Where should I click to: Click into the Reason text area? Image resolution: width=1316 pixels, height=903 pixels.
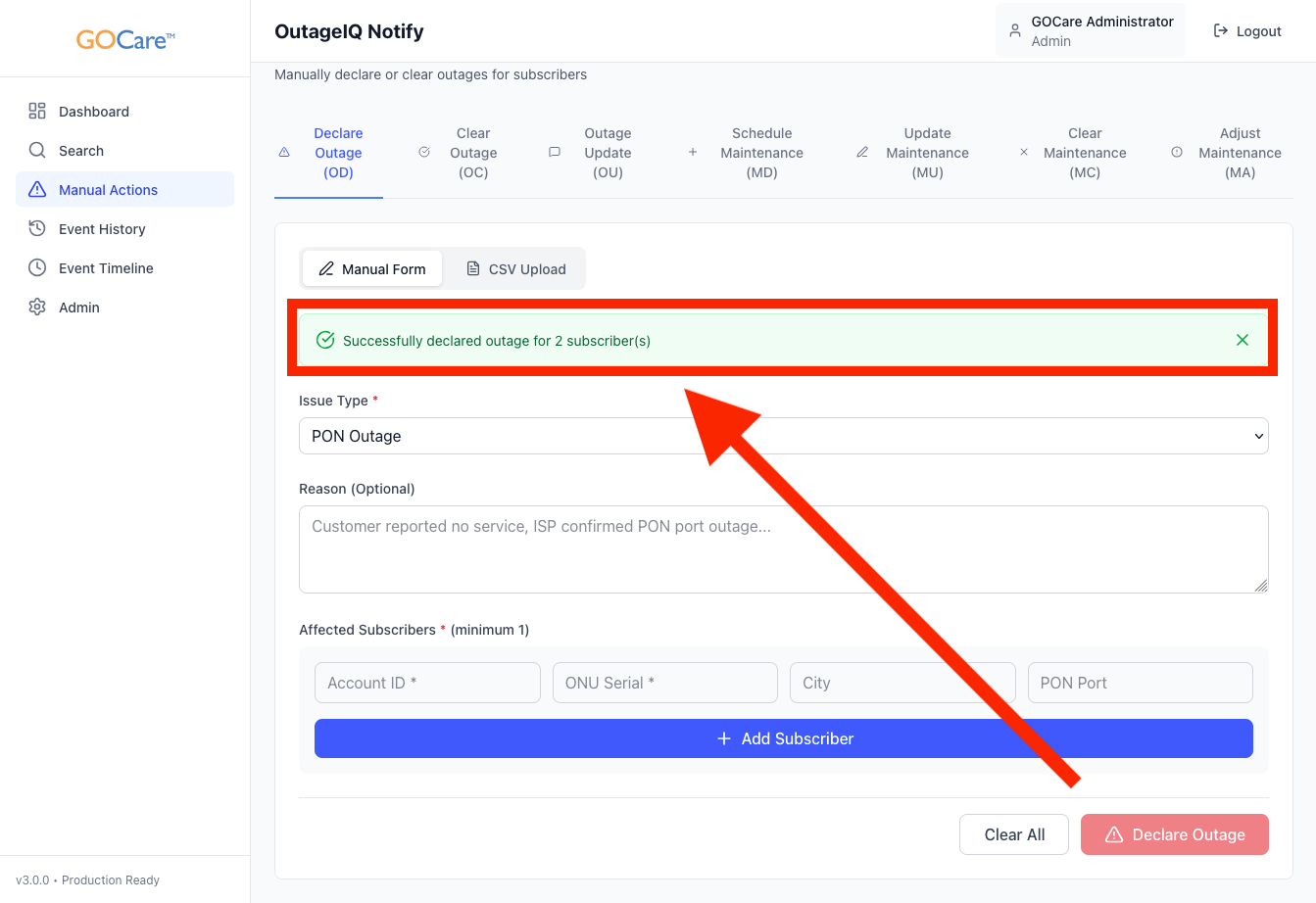point(783,548)
